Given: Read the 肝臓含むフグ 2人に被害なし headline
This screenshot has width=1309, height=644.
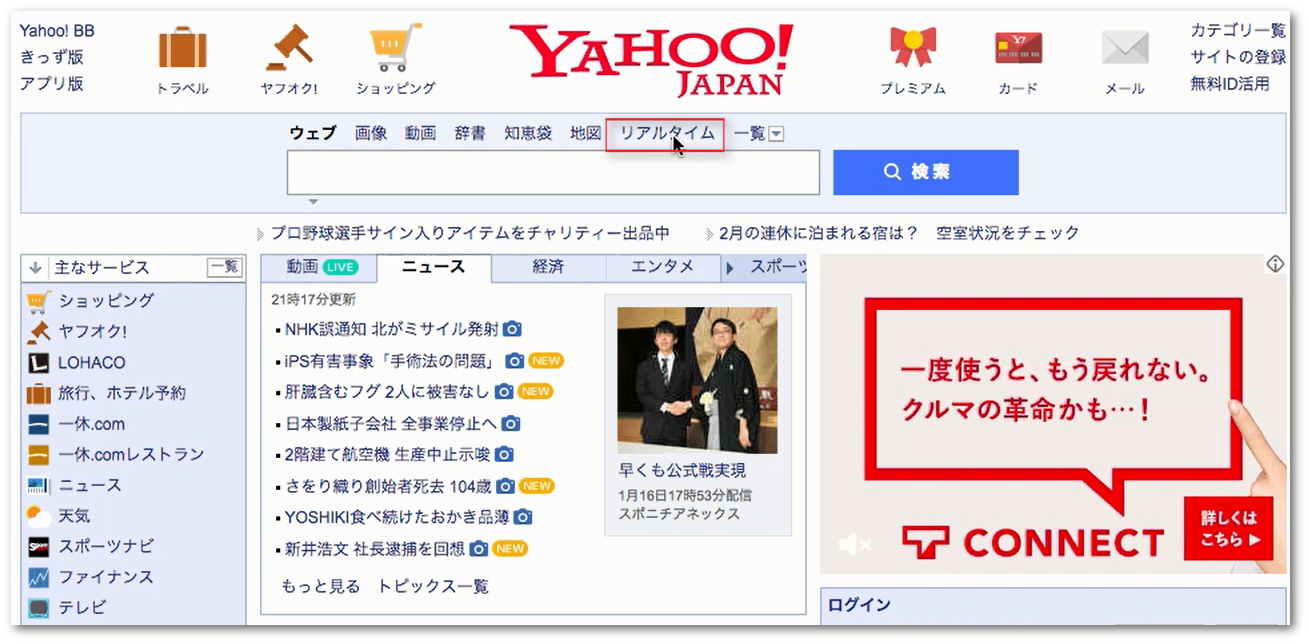Looking at the screenshot, I should (x=387, y=391).
